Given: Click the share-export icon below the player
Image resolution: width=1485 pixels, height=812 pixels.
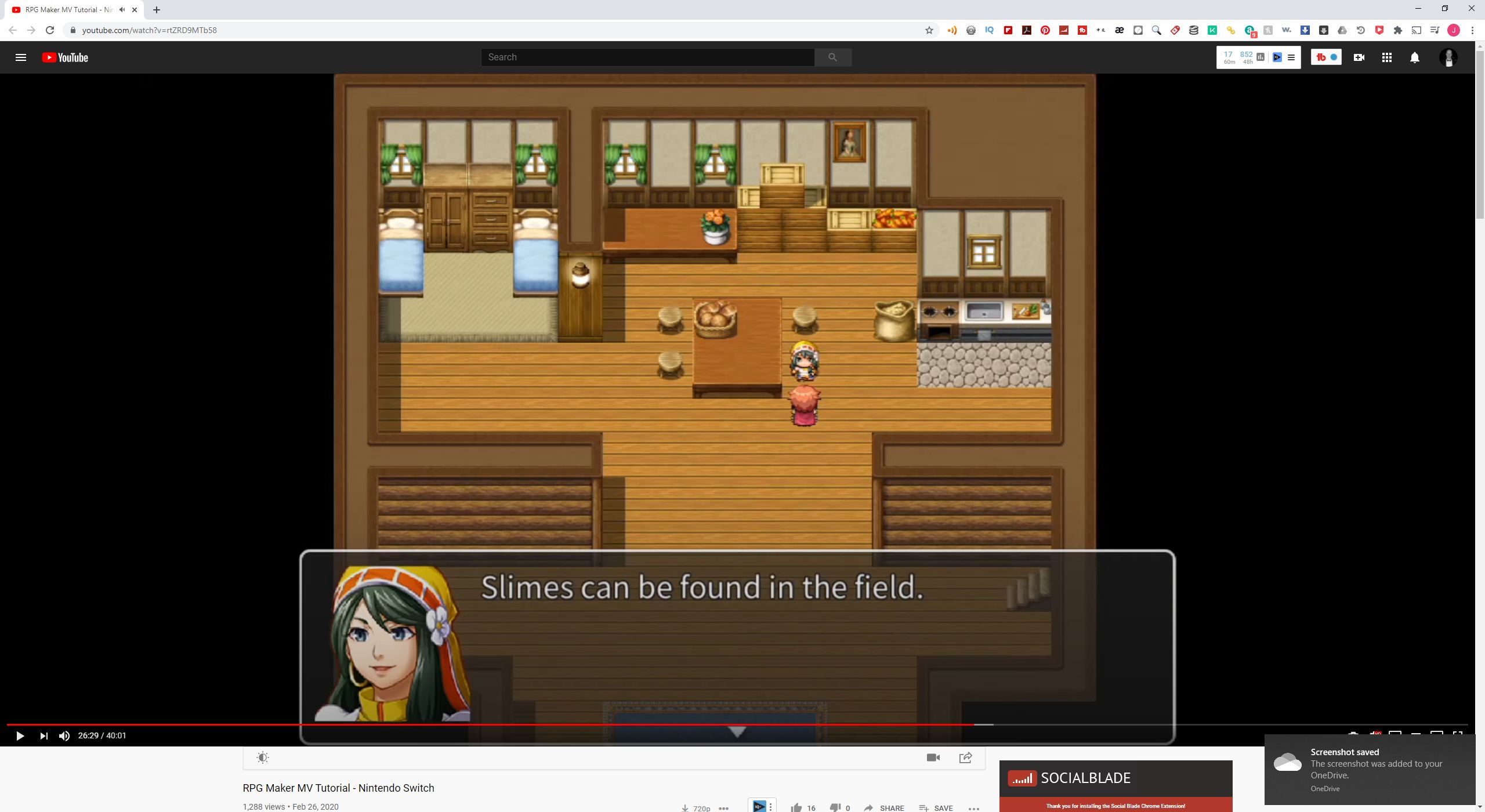Looking at the screenshot, I should pos(966,757).
